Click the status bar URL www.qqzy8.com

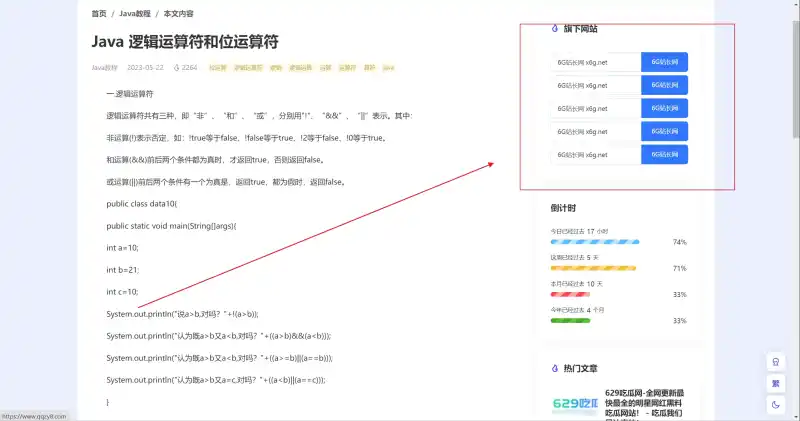[34, 416]
